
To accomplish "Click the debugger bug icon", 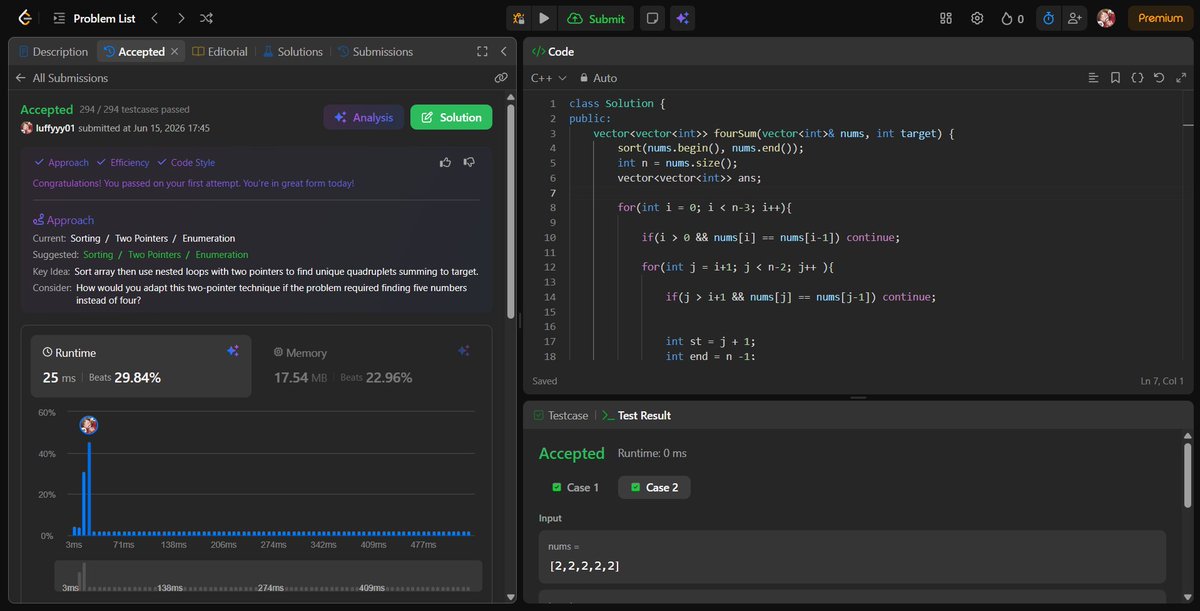I will 518,18.
